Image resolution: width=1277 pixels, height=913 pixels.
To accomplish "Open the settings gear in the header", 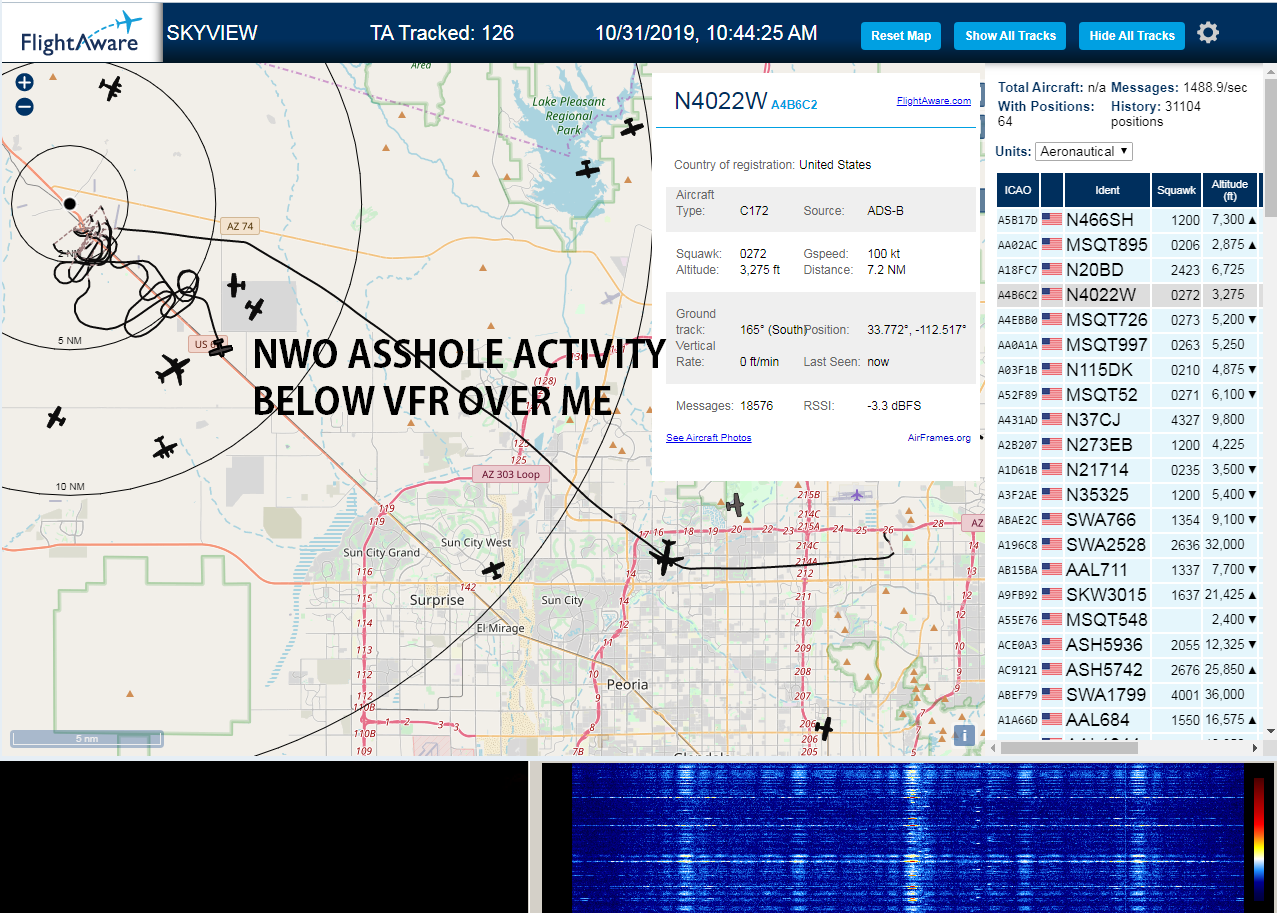I will point(1208,33).
